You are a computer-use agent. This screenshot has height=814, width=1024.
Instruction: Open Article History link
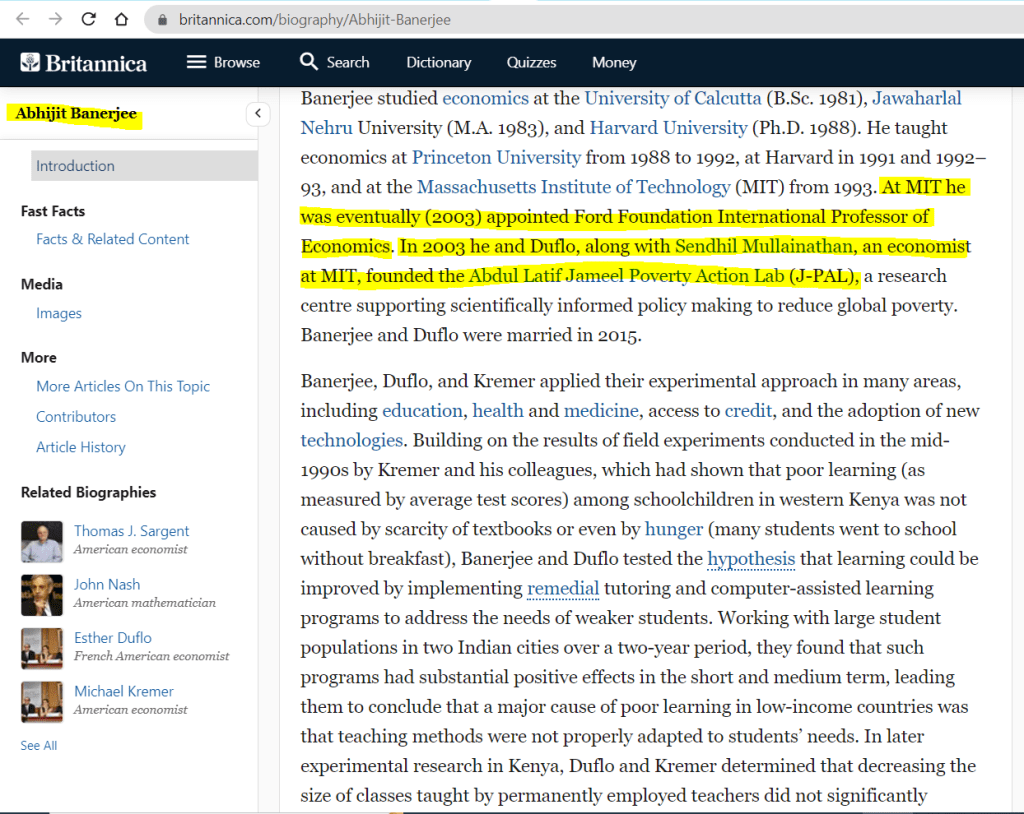(x=81, y=447)
